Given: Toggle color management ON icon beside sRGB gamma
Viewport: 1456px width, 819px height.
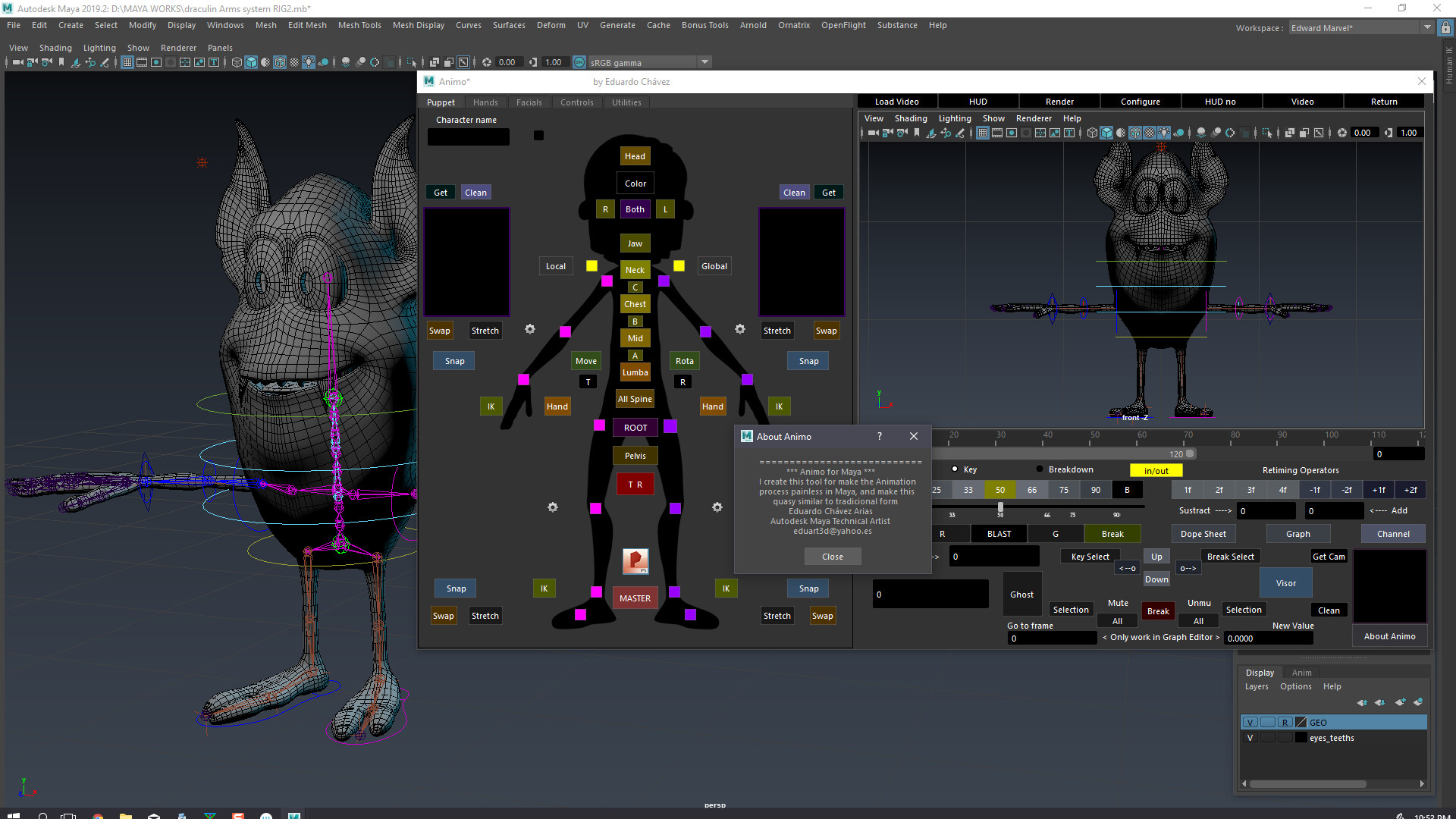Looking at the screenshot, I should coord(579,62).
